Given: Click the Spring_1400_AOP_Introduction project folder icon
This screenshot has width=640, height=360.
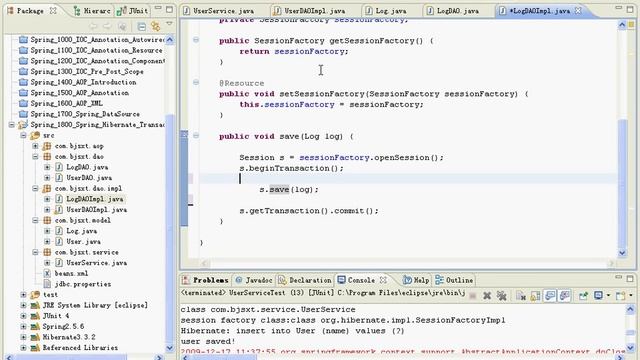Looking at the screenshot, I should coord(23,82).
